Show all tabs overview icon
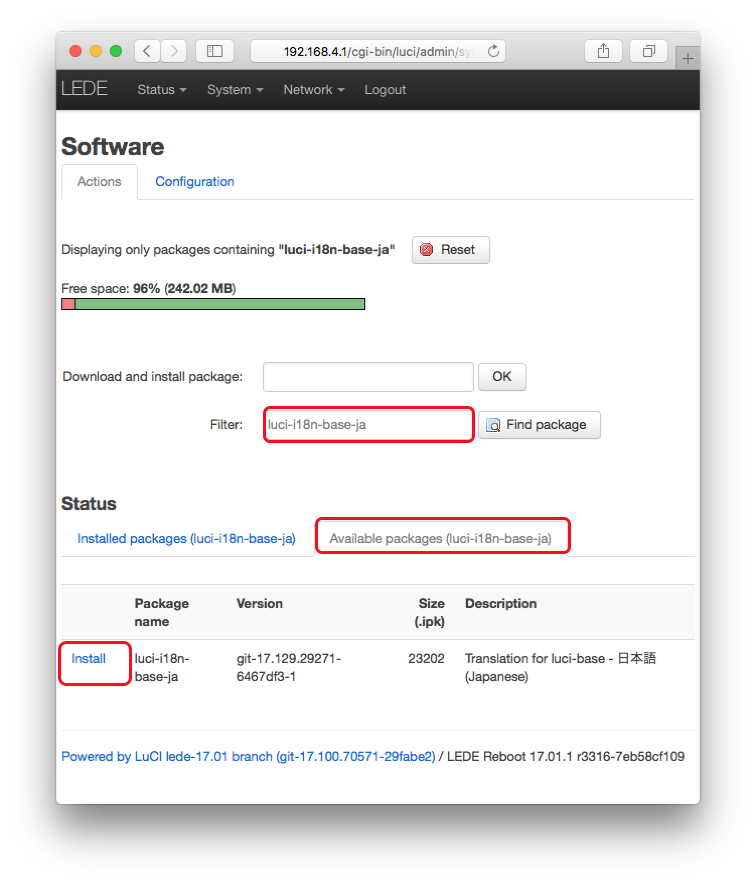Viewport: 756px width, 884px height. pyautogui.click(x=648, y=51)
